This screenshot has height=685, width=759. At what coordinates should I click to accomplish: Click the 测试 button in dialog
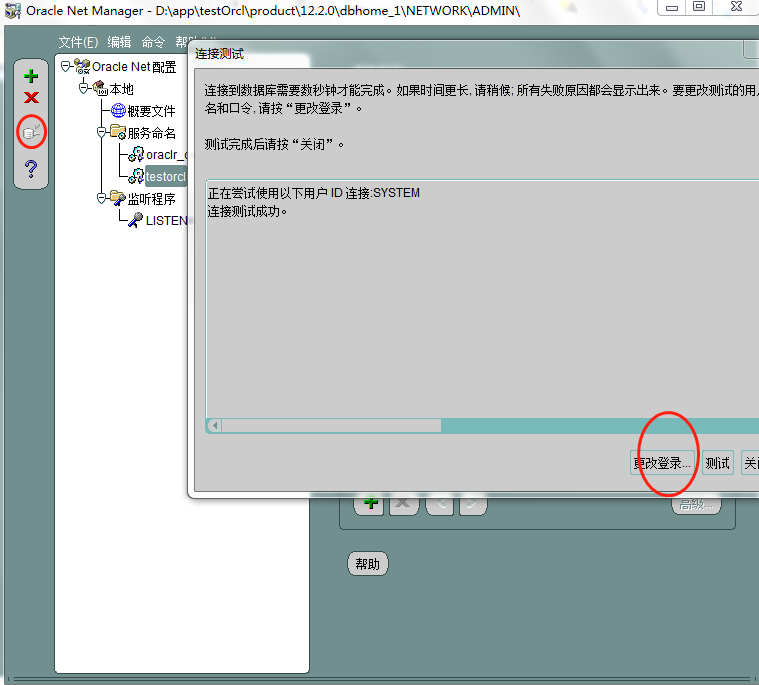click(717, 463)
